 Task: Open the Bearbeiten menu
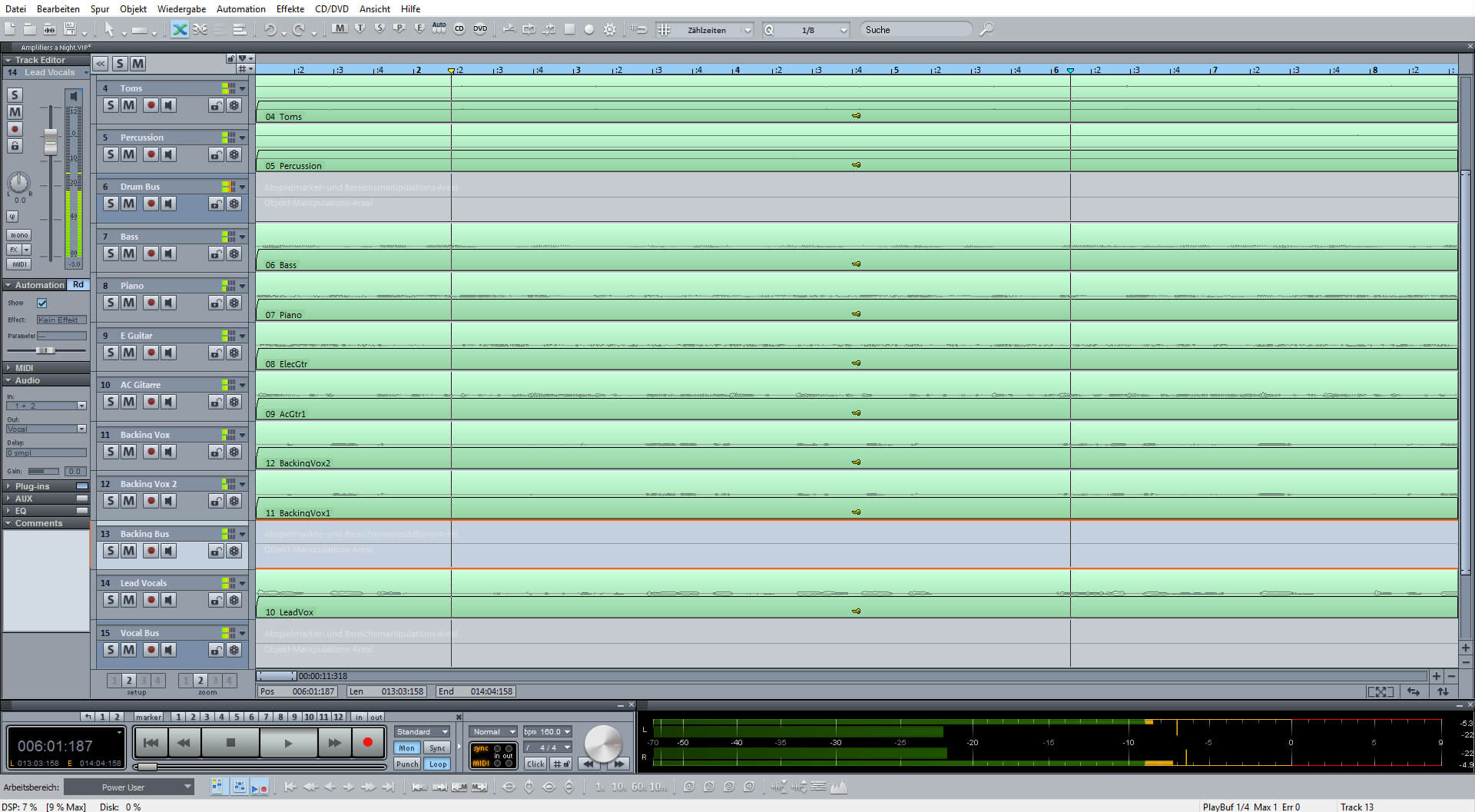tap(58, 8)
